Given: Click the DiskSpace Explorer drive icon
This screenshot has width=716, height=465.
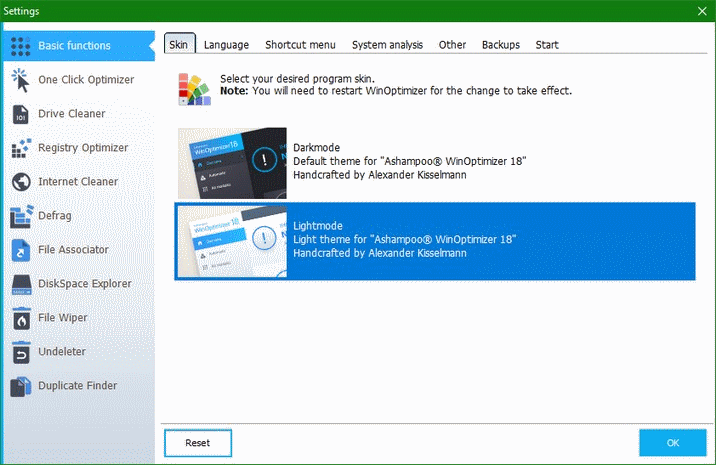Looking at the screenshot, I should [21, 284].
